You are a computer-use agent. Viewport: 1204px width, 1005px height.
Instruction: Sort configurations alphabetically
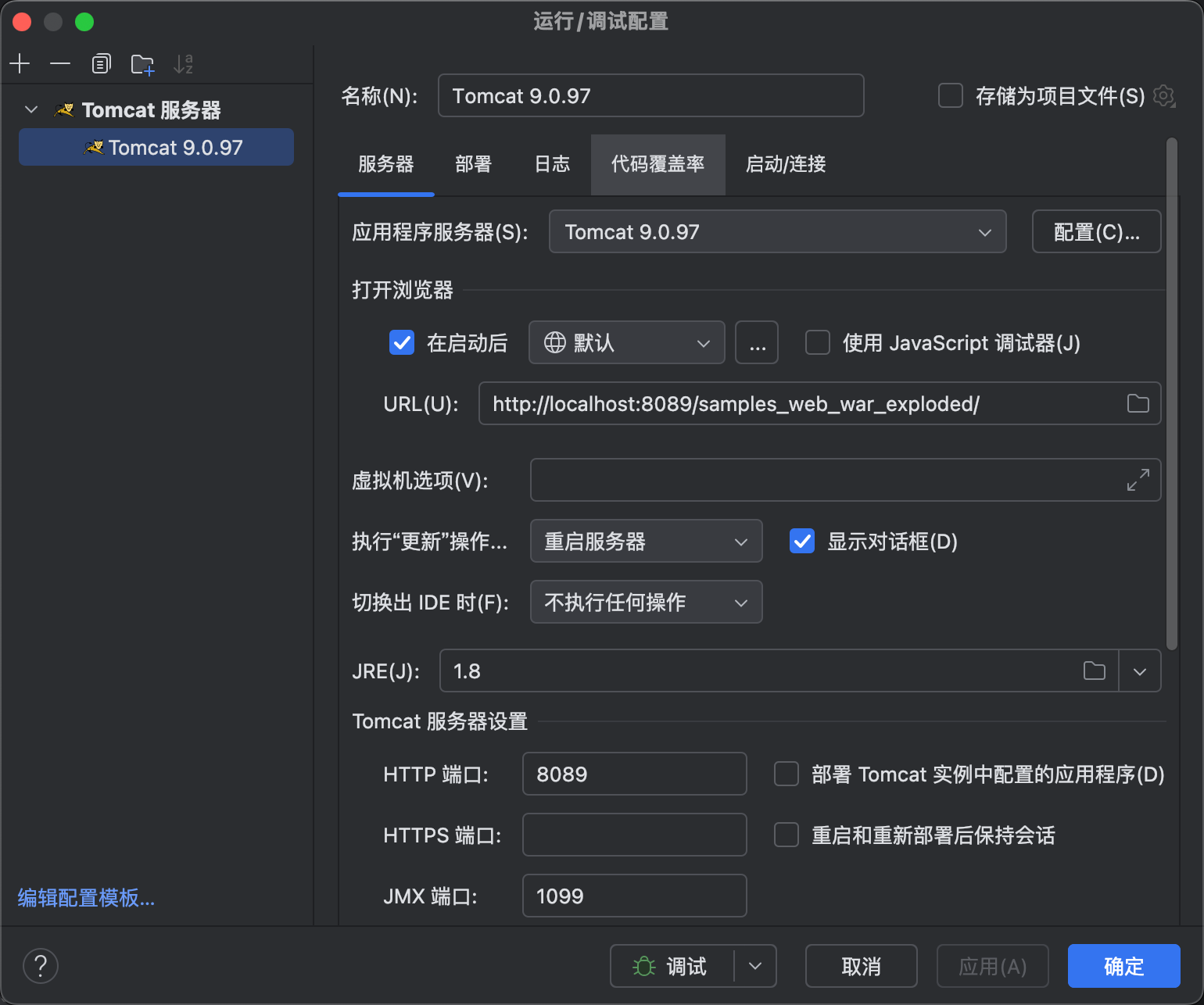coord(183,64)
